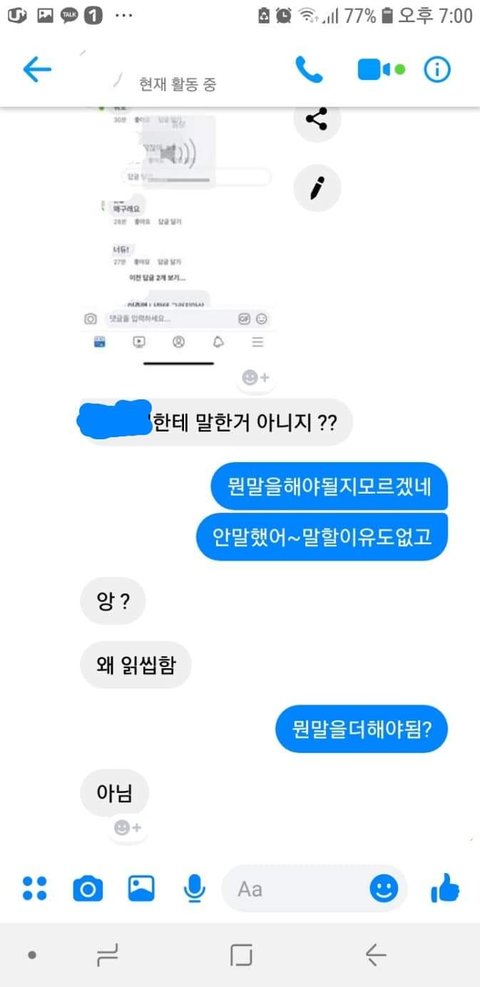
Task: Tap Android home navigation button
Action: tap(241, 955)
